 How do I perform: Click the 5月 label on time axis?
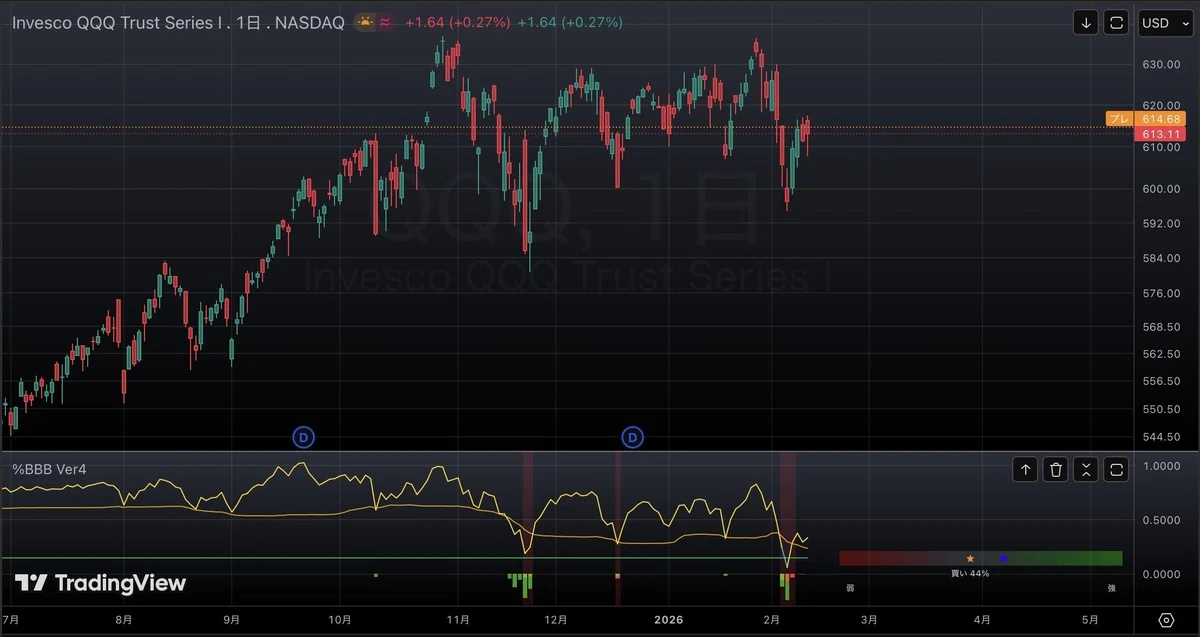[1092, 620]
